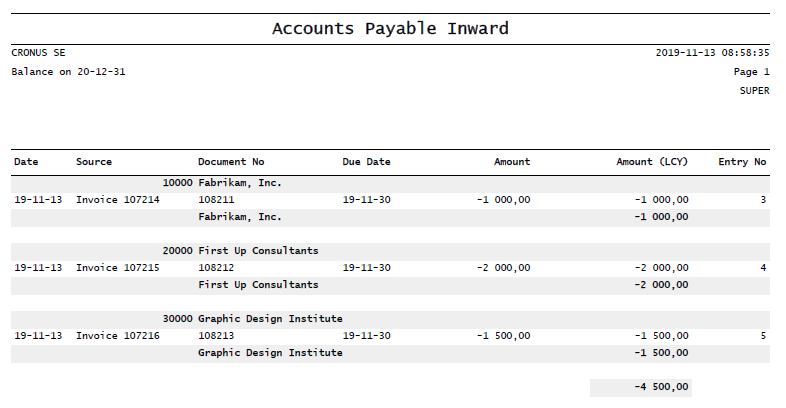Click the timestamp 2019-11-13 08:58:35
The height and width of the screenshot is (408, 786).
pos(712,53)
